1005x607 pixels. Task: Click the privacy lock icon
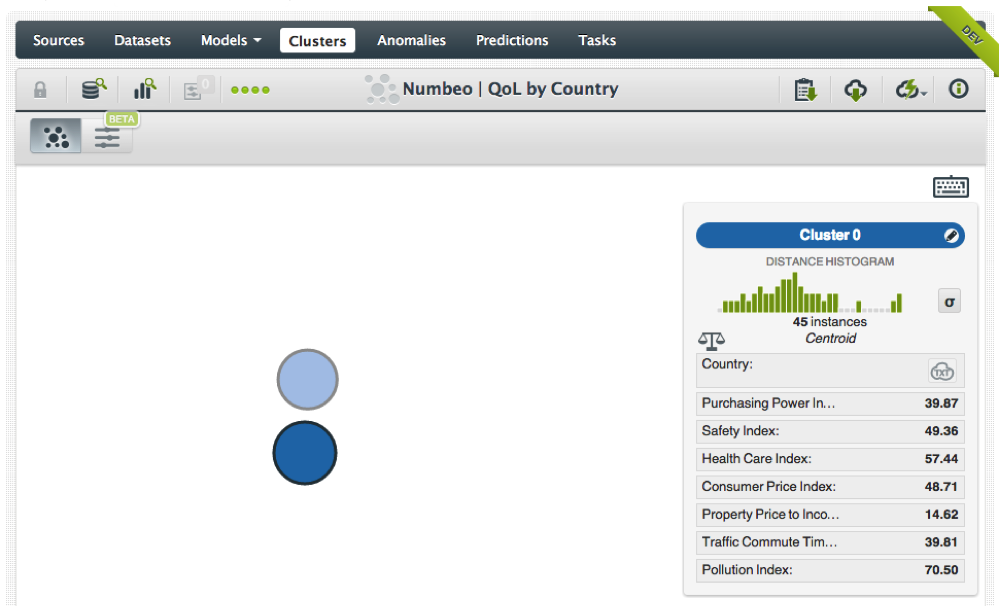[40, 90]
